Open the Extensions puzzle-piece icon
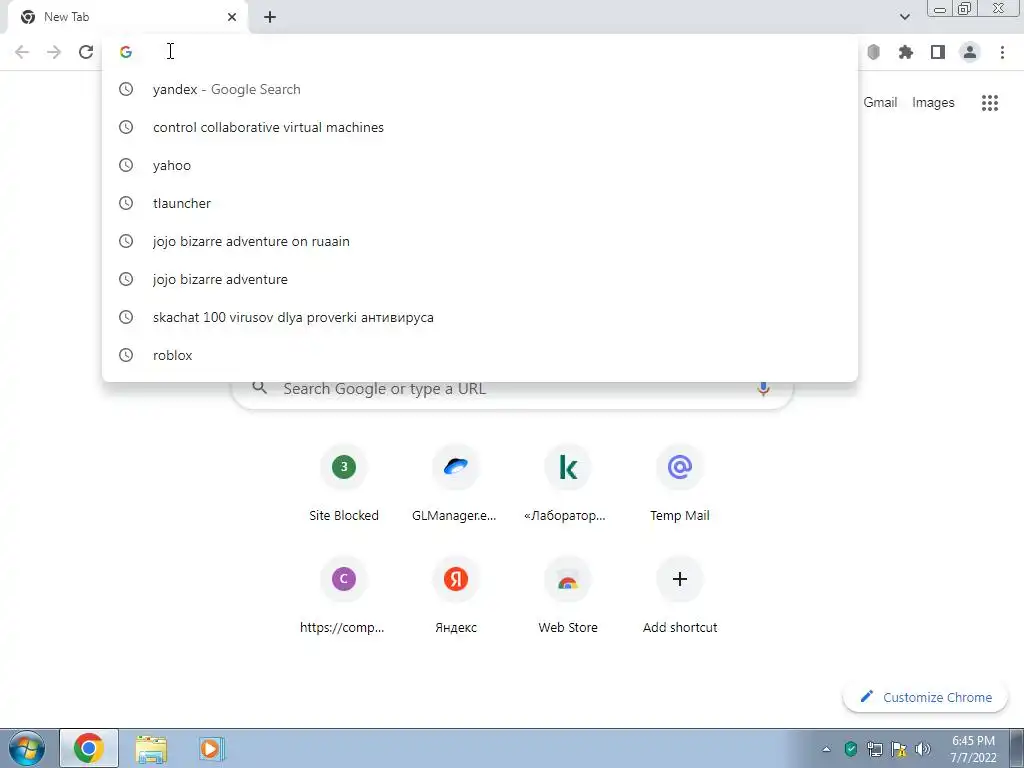 coord(905,52)
